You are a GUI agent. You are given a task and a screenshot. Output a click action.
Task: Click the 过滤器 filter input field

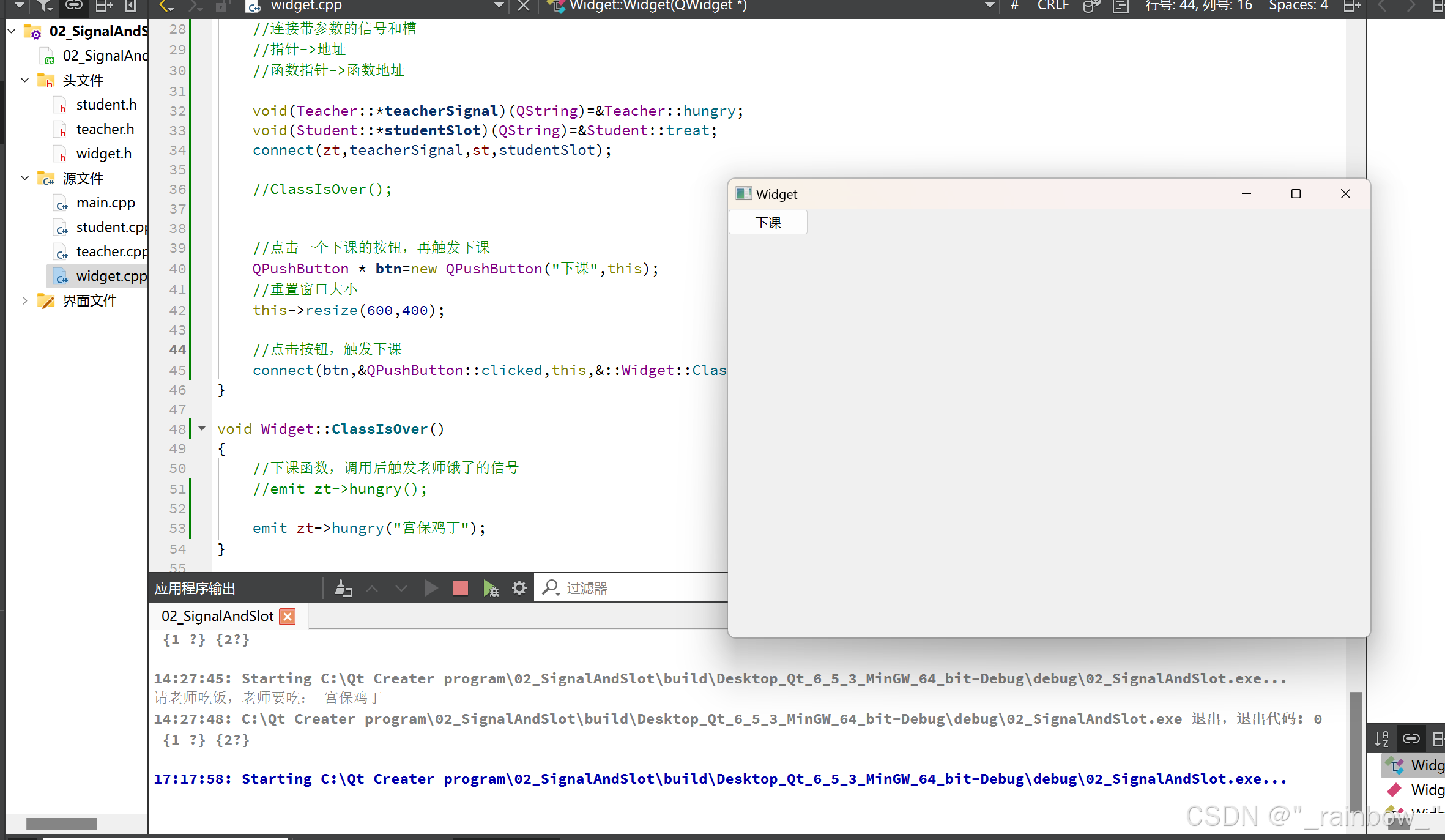(642, 588)
